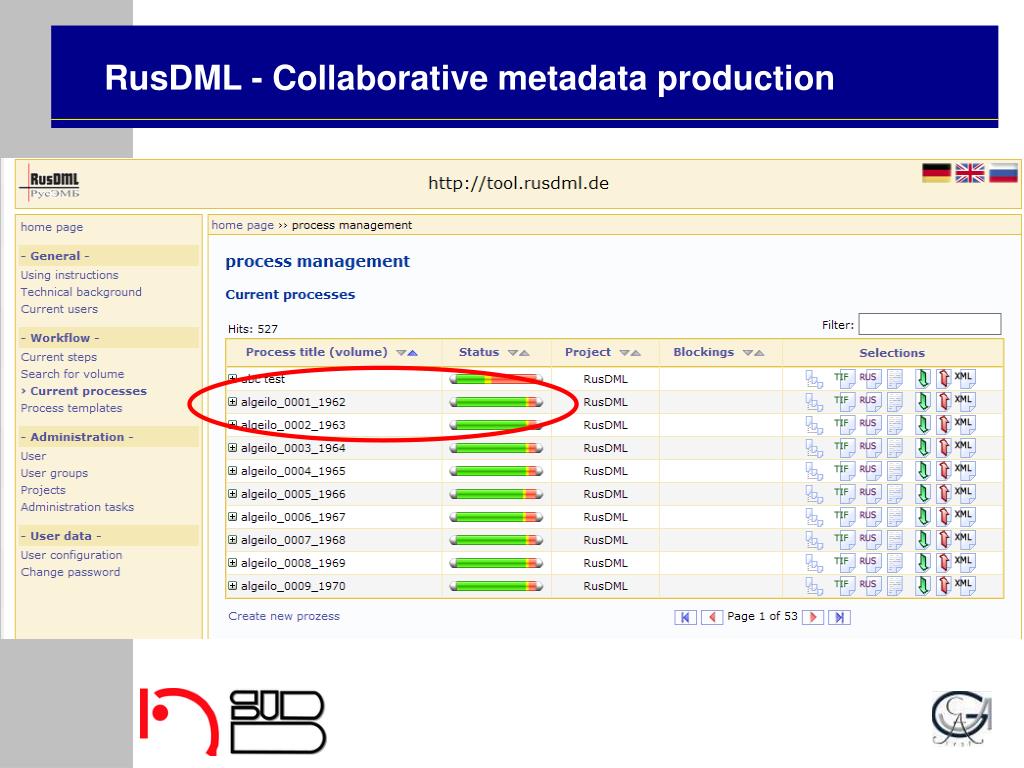Viewport: 1024px width, 768px height.
Task: Expand the algeilo_0005_1966 process row
Action: (x=232, y=493)
